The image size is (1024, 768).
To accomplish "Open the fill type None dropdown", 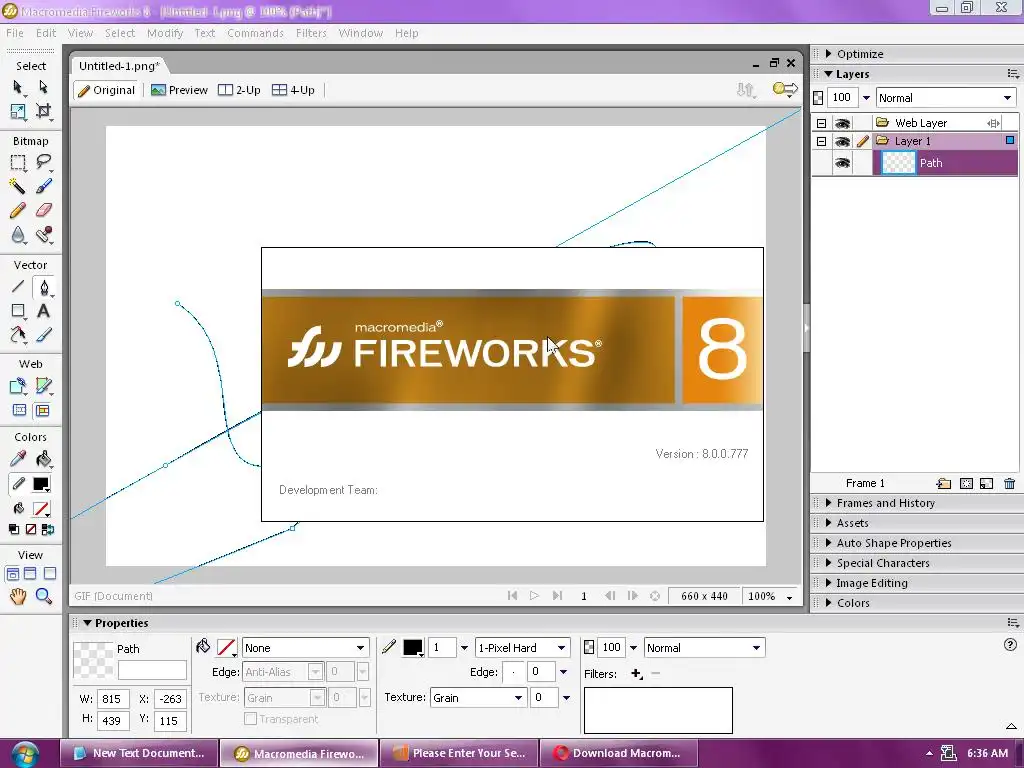I will 305,648.
